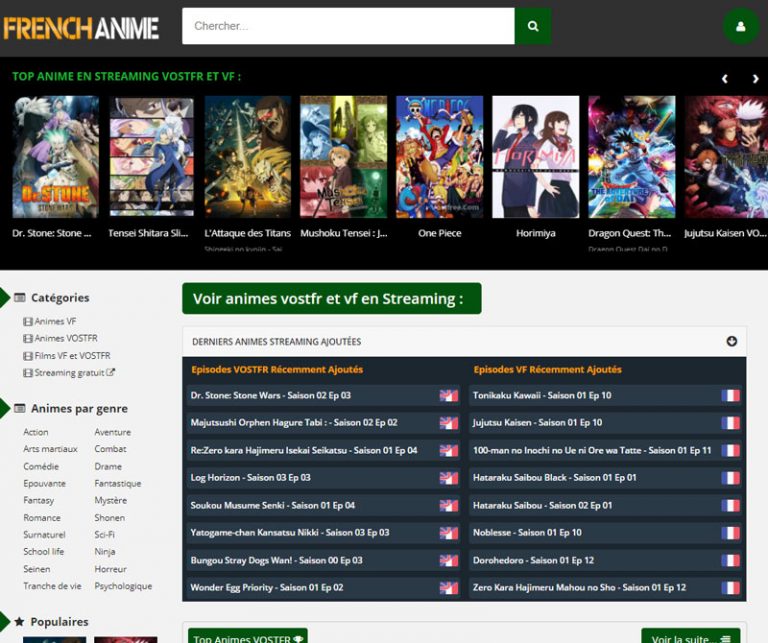This screenshot has width=768, height=643.
Task: Click the French Anime site logo
Action: 81,28
